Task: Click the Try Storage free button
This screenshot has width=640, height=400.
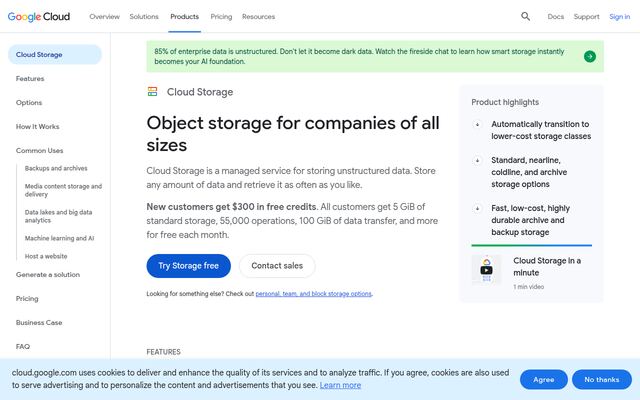Action: coord(189,266)
